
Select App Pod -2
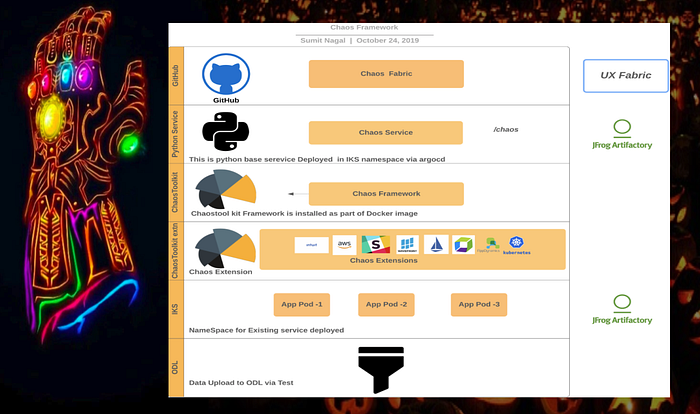386,305
